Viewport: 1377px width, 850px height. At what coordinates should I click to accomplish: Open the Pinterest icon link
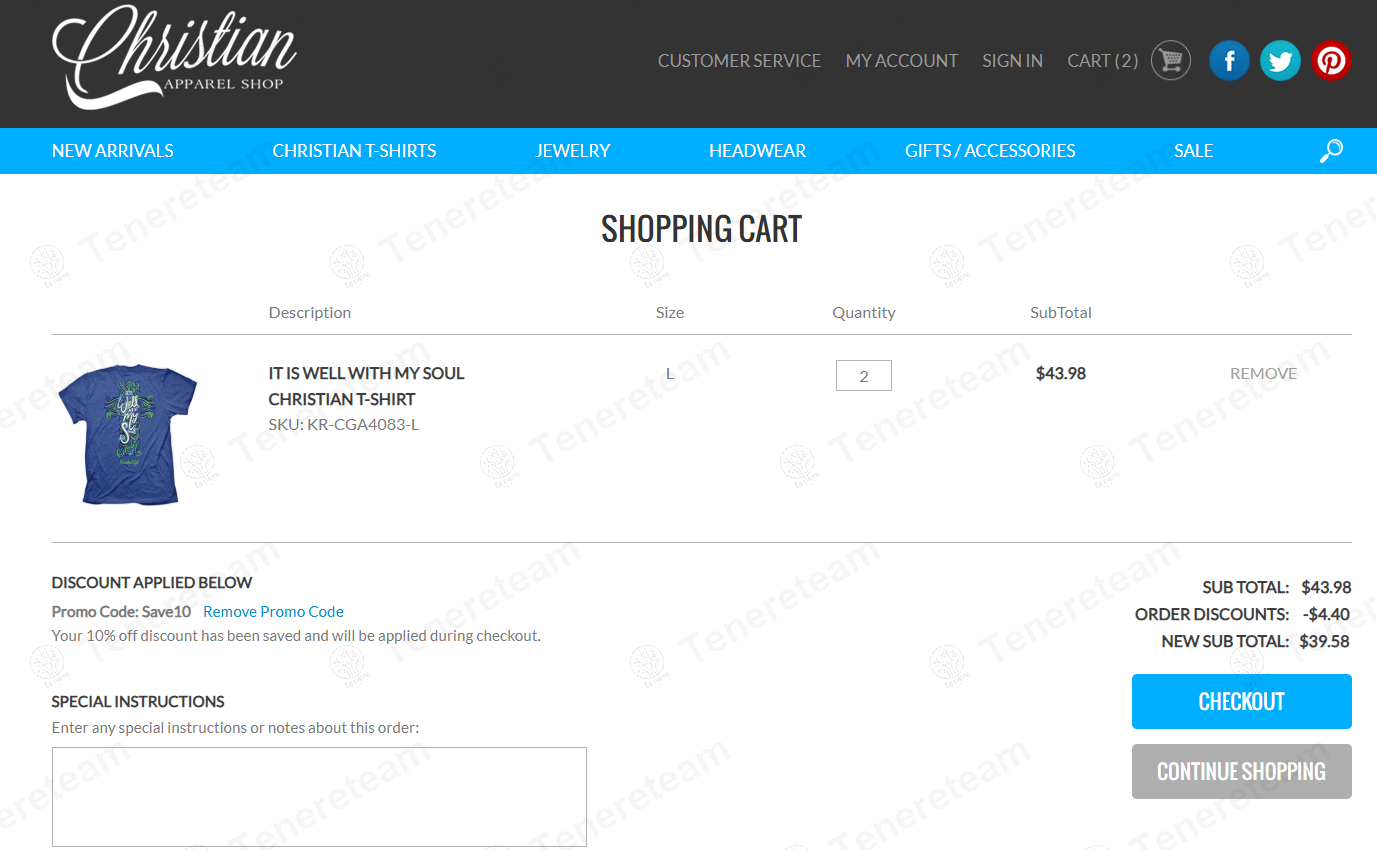coord(1331,61)
